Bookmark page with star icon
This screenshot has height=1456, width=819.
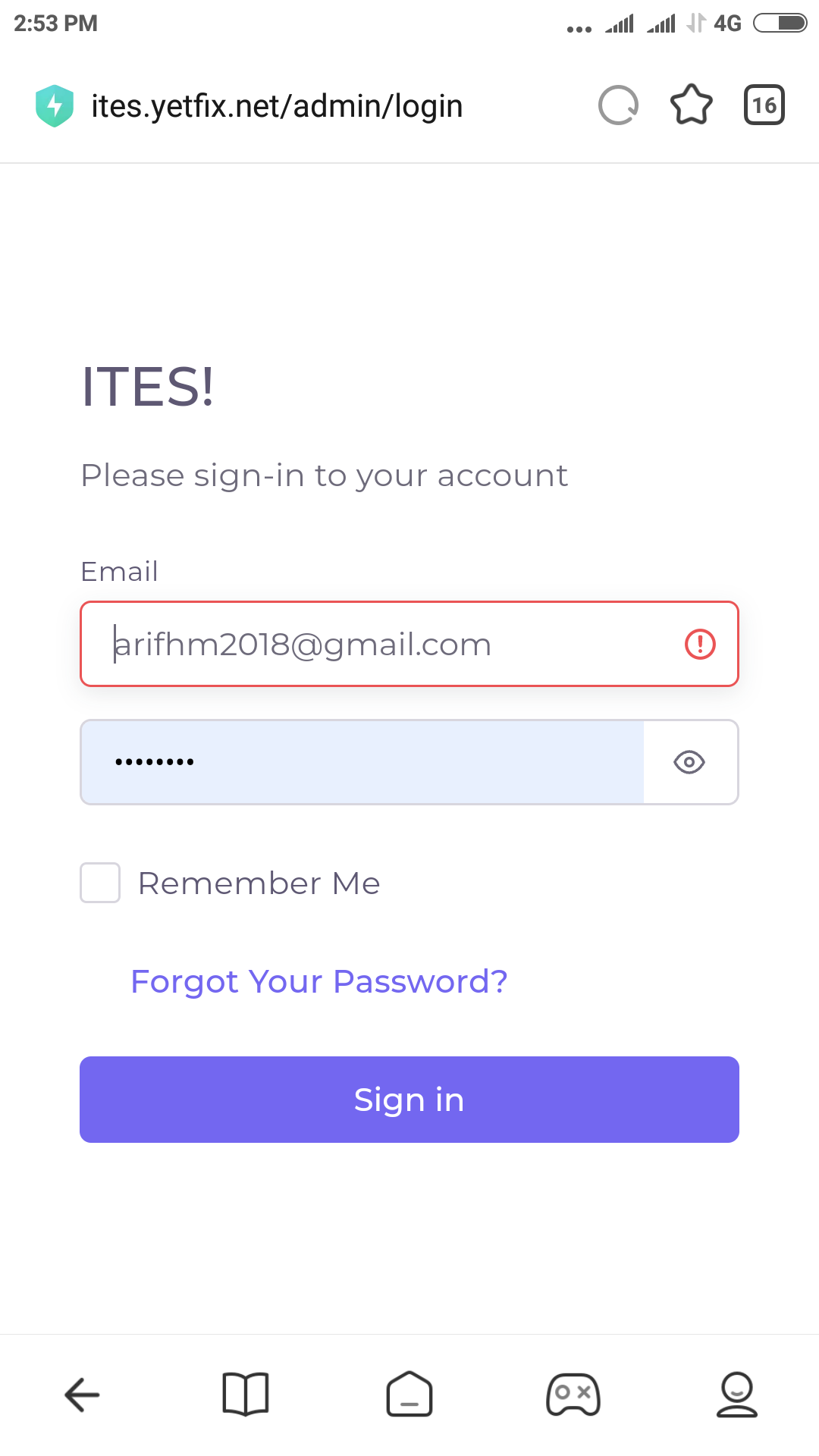pyautogui.click(x=692, y=105)
